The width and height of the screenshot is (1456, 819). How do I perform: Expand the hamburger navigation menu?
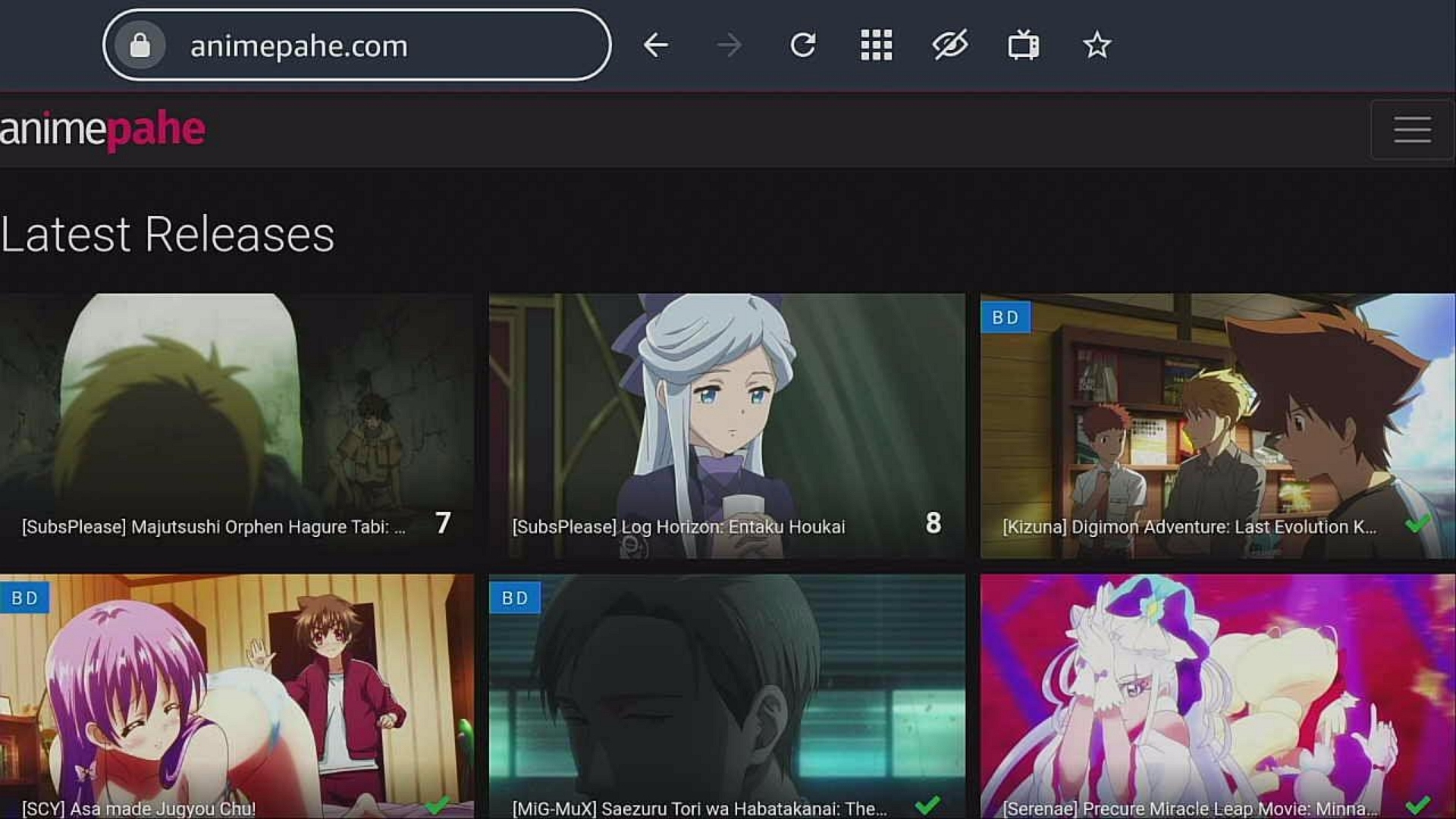click(1412, 130)
